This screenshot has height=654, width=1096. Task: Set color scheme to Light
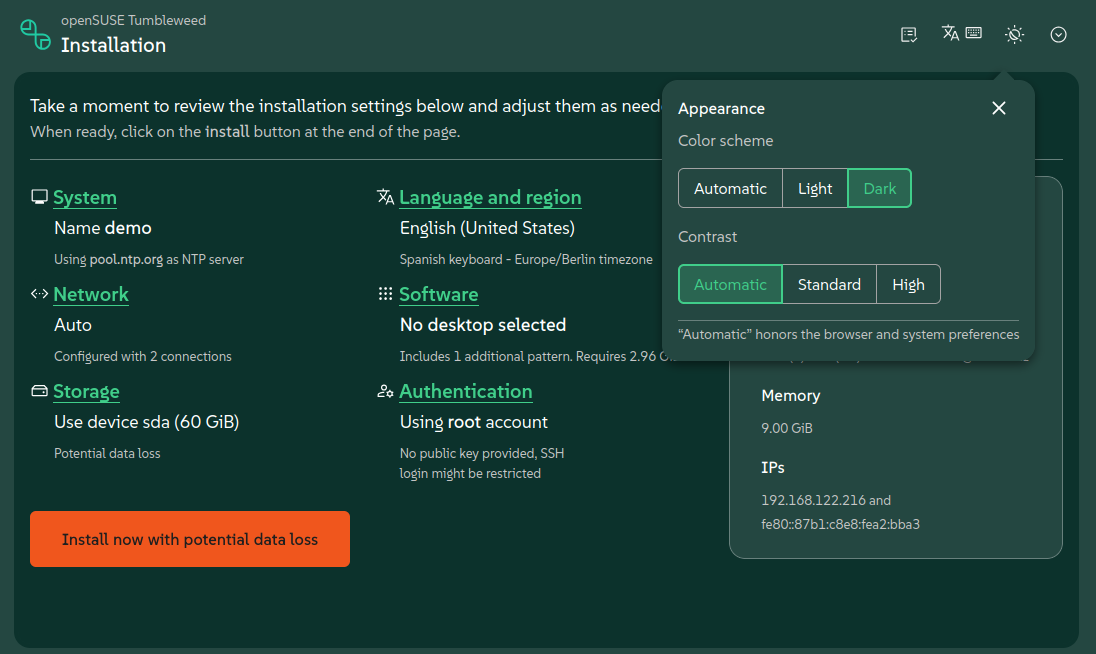click(815, 189)
